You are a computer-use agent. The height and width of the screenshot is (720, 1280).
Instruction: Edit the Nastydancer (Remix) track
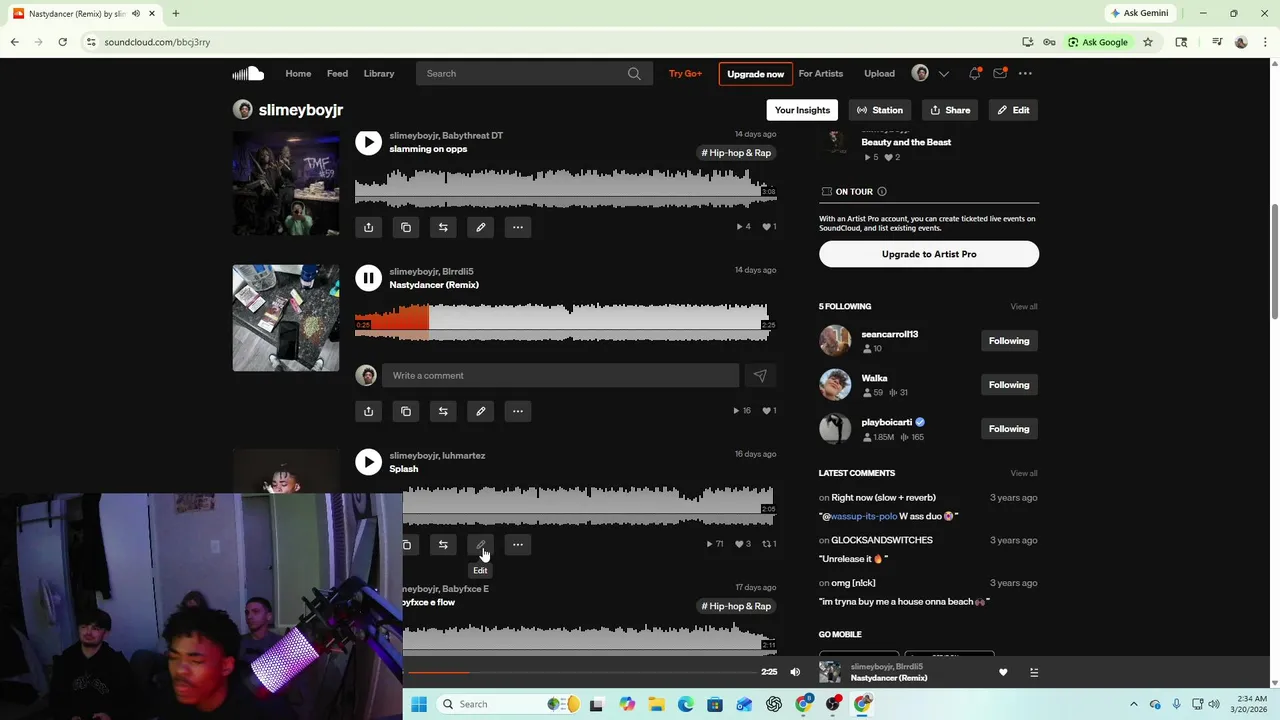click(480, 411)
